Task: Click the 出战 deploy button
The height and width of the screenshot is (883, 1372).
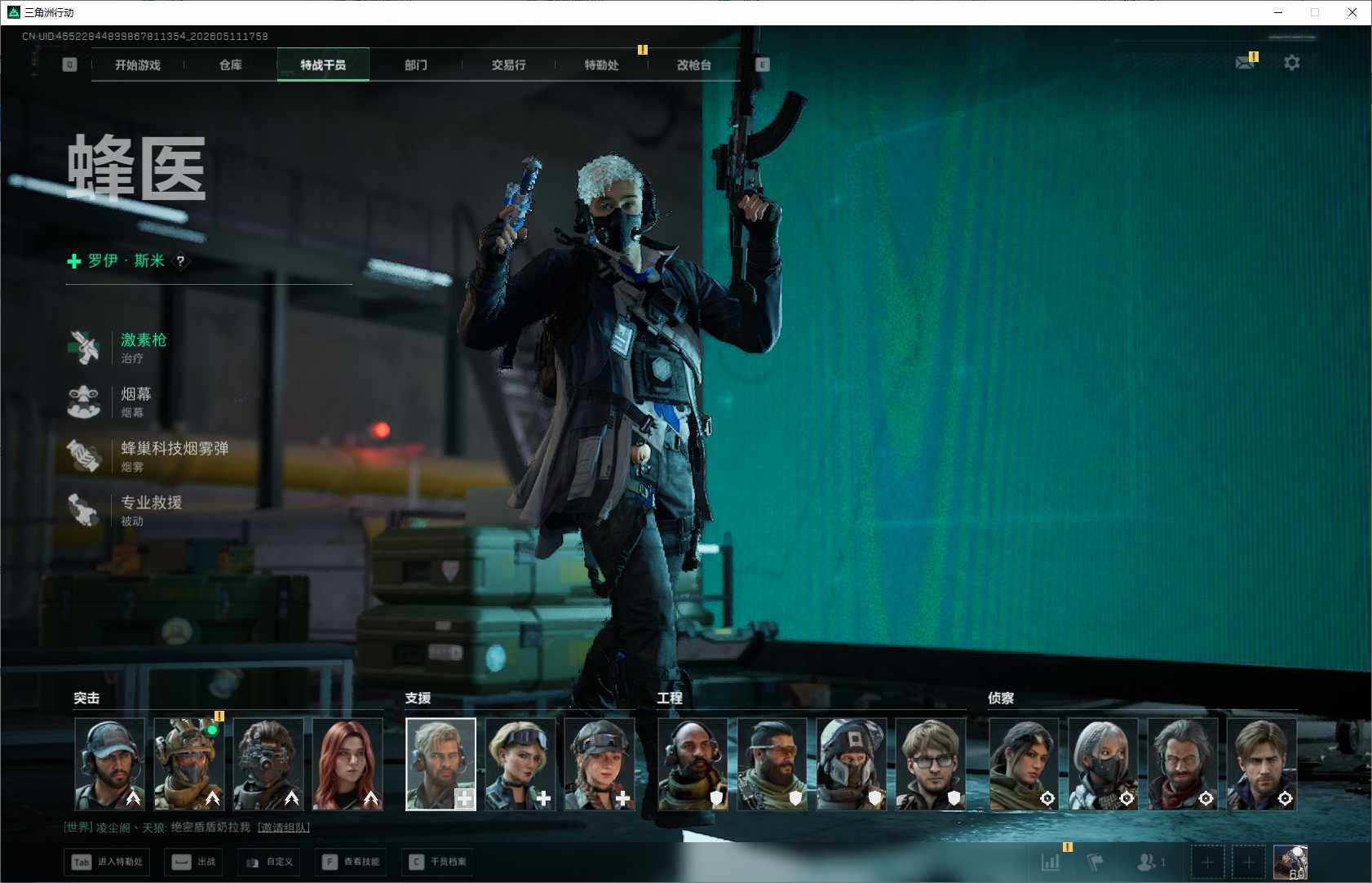Action: point(193,862)
